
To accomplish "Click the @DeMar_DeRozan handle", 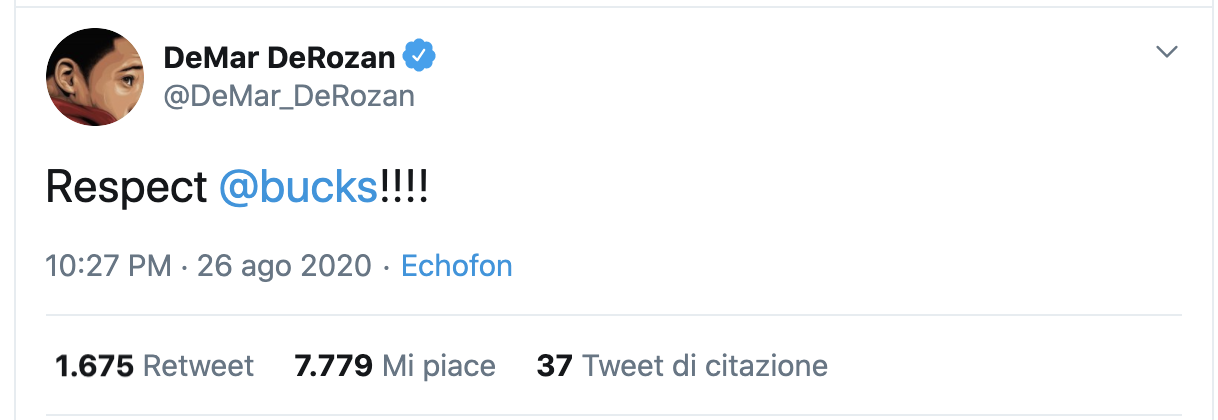I will coord(289,96).
